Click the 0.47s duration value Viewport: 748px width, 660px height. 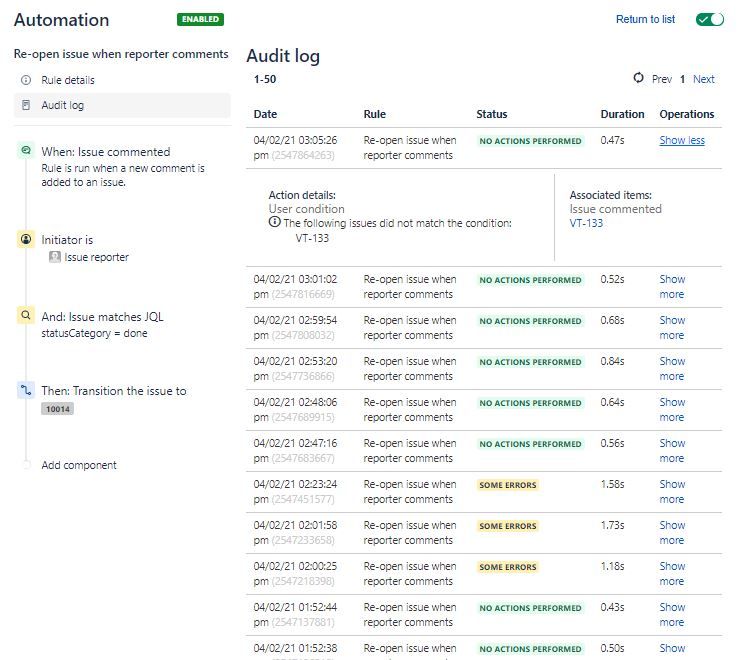[612, 140]
